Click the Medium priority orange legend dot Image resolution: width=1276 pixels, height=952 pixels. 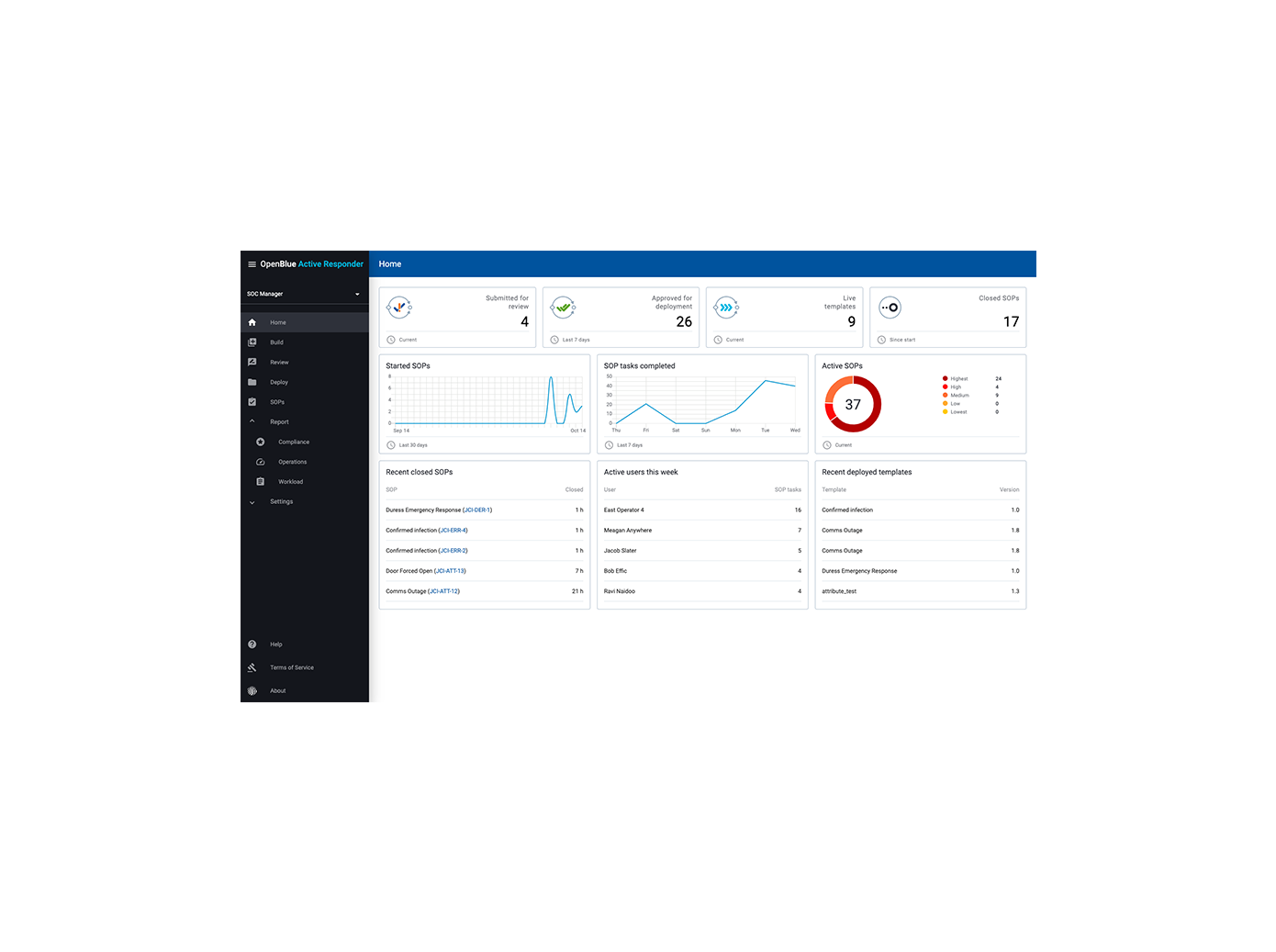click(x=945, y=396)
